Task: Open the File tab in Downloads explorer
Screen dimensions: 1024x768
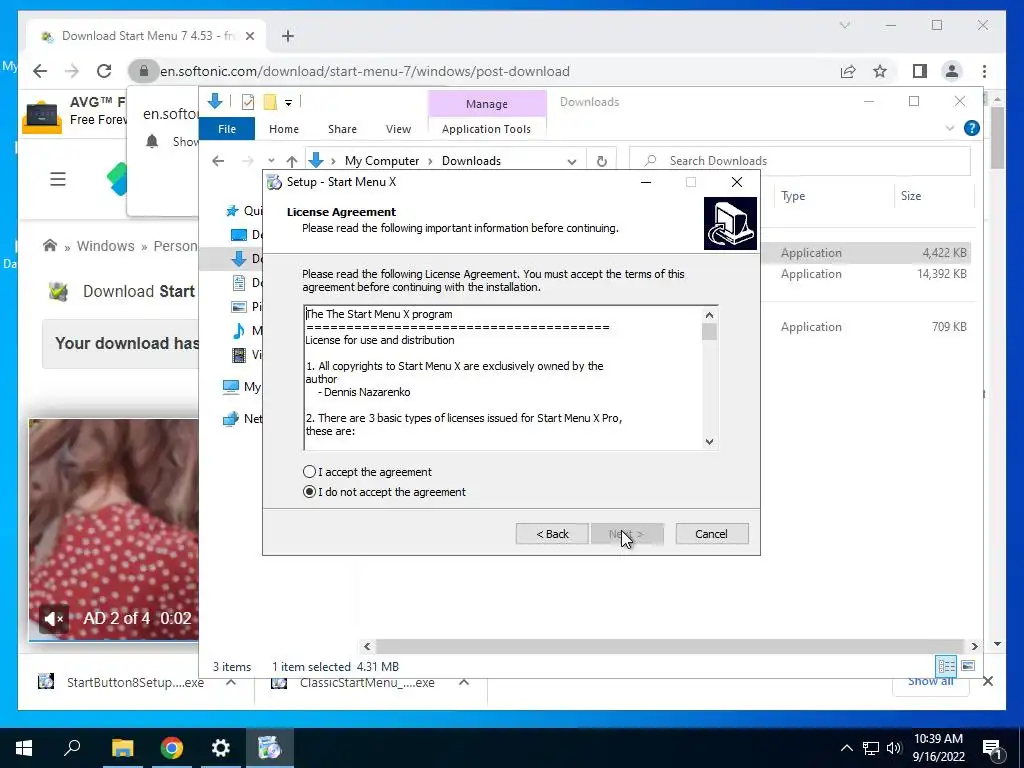Action: point(227,129)
